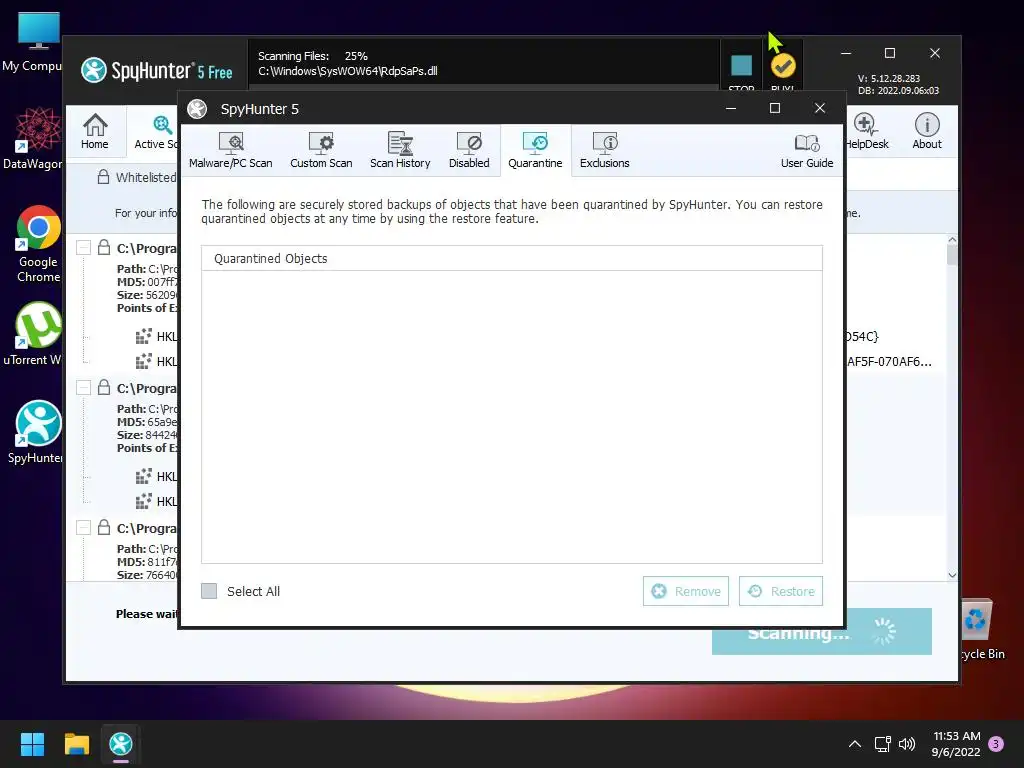Click the Remove button
The height and width of the screenshot is (768, 1024).
pos(686,591)
